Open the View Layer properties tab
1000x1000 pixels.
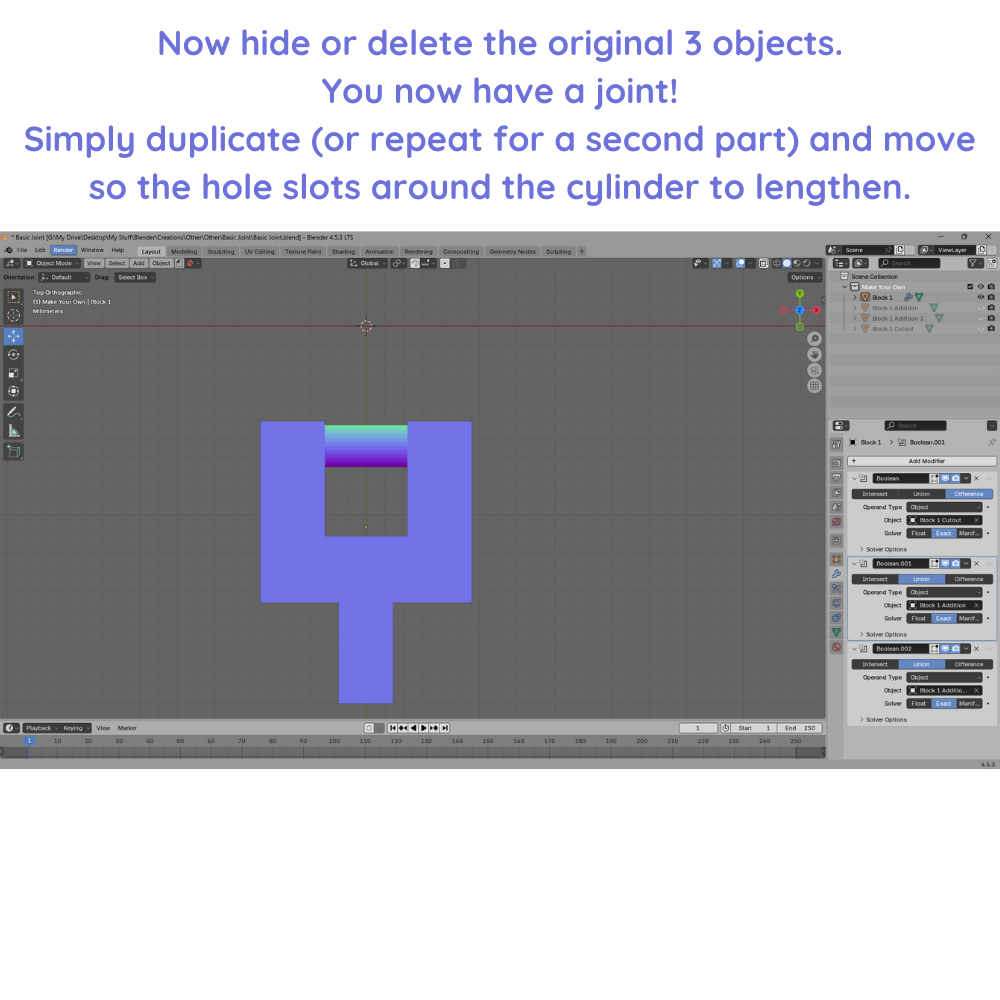point(836,492)
